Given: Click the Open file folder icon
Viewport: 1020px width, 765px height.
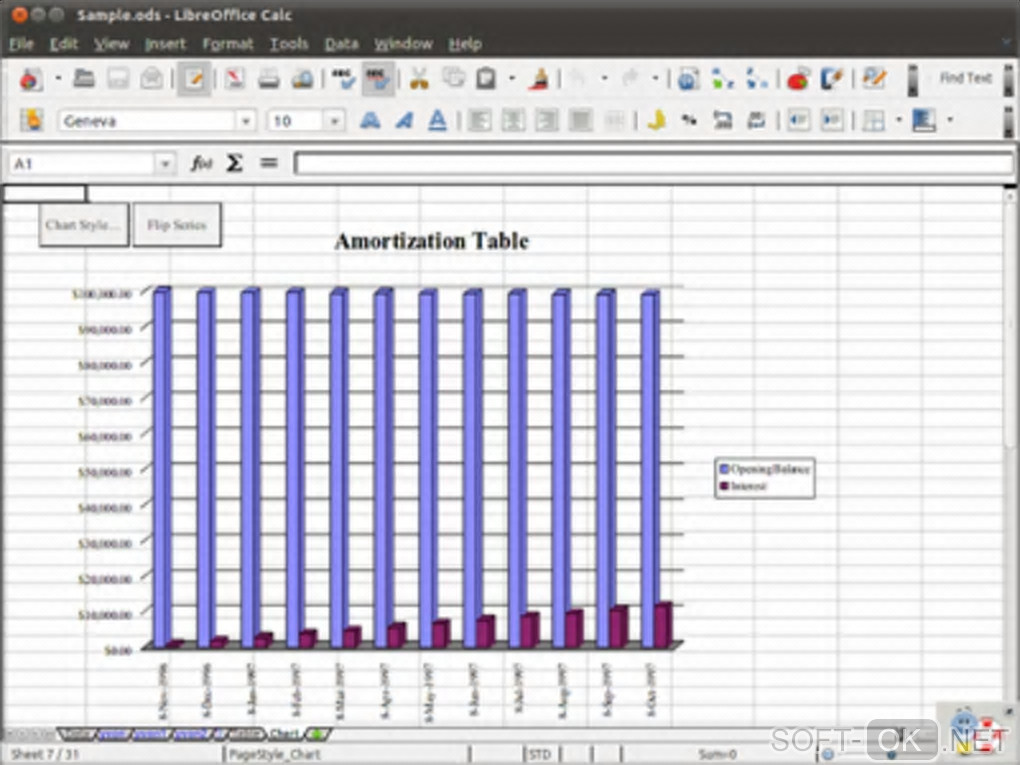Looking at the screenshot, I should click(84, 79).
